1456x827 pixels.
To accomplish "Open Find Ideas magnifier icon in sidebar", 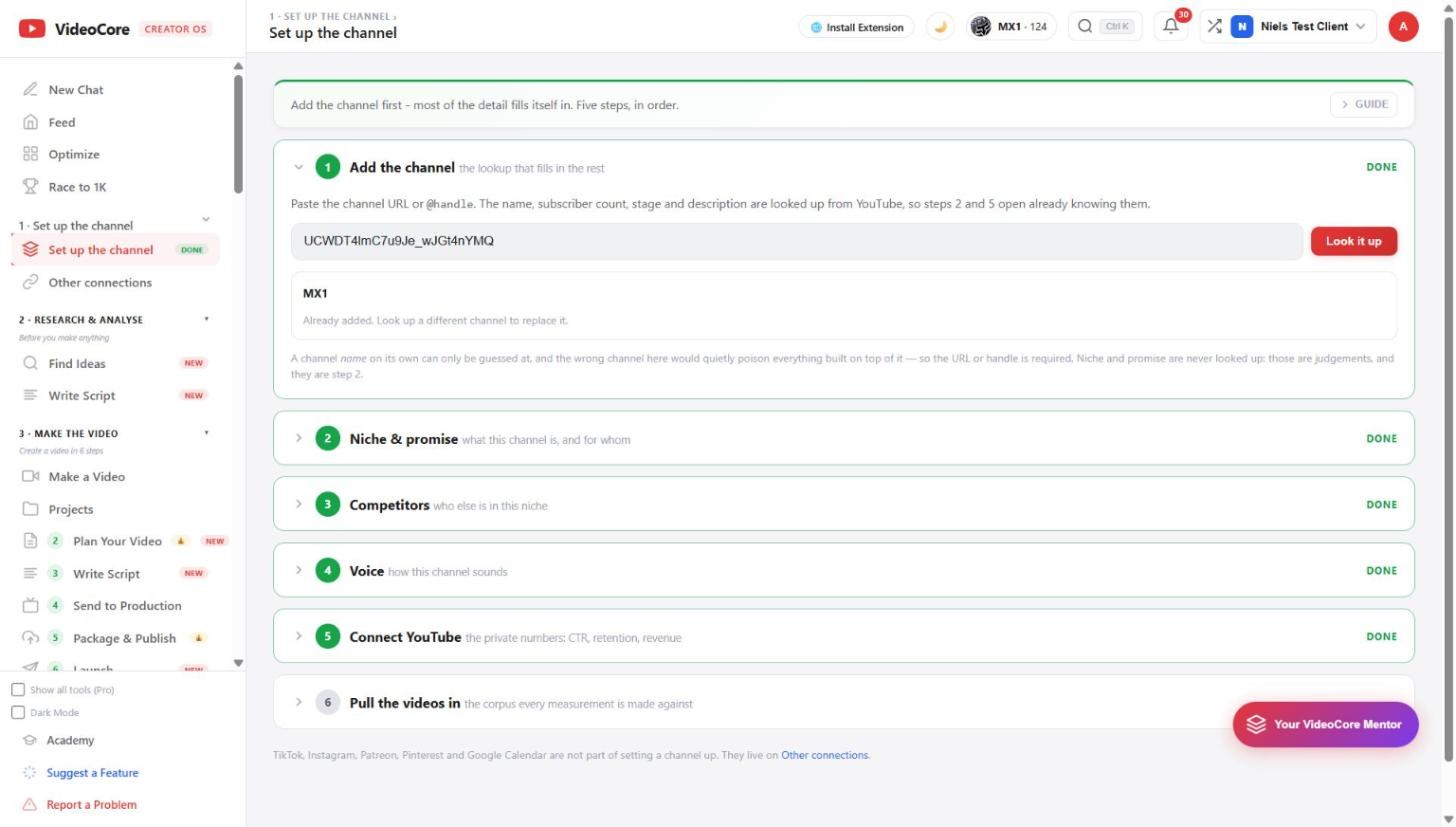I will pyautogui.click(x=31, y=364).
